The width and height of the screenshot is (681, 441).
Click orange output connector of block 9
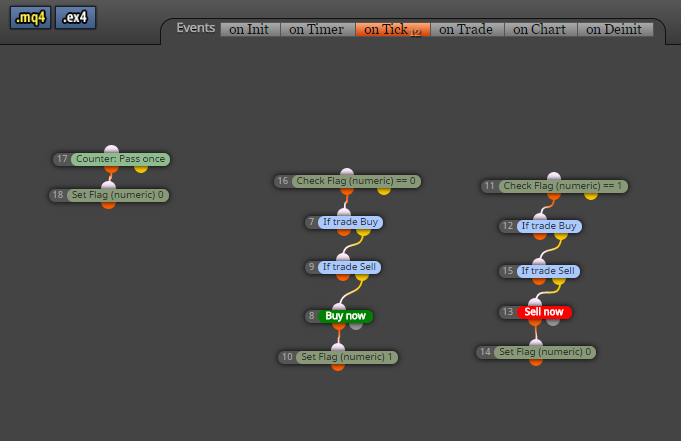[x=343, y=276]
